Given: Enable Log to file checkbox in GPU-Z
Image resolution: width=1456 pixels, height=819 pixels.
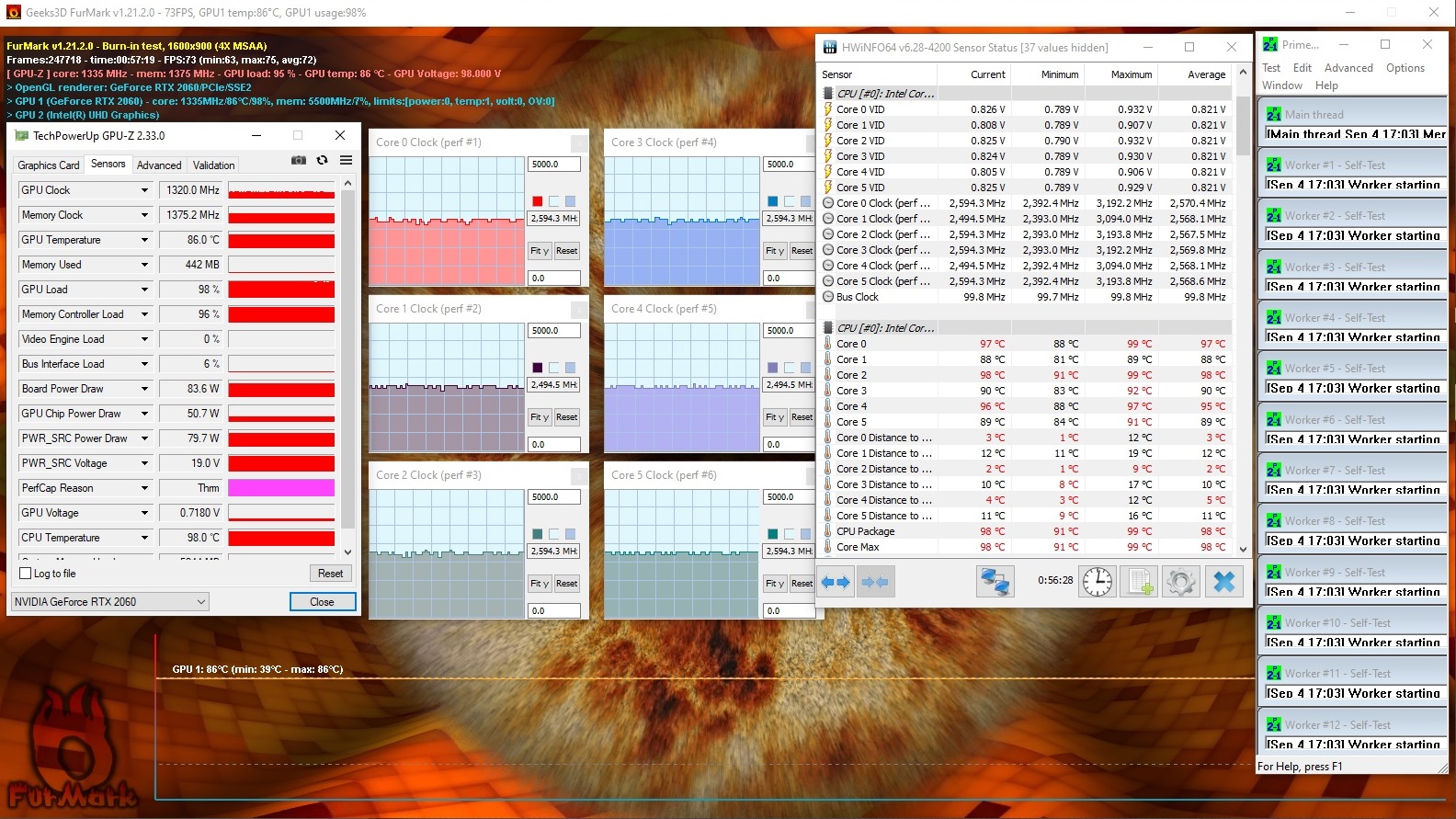Looking at the screenshot, I should pyautogui.click(x=26, y=574).
